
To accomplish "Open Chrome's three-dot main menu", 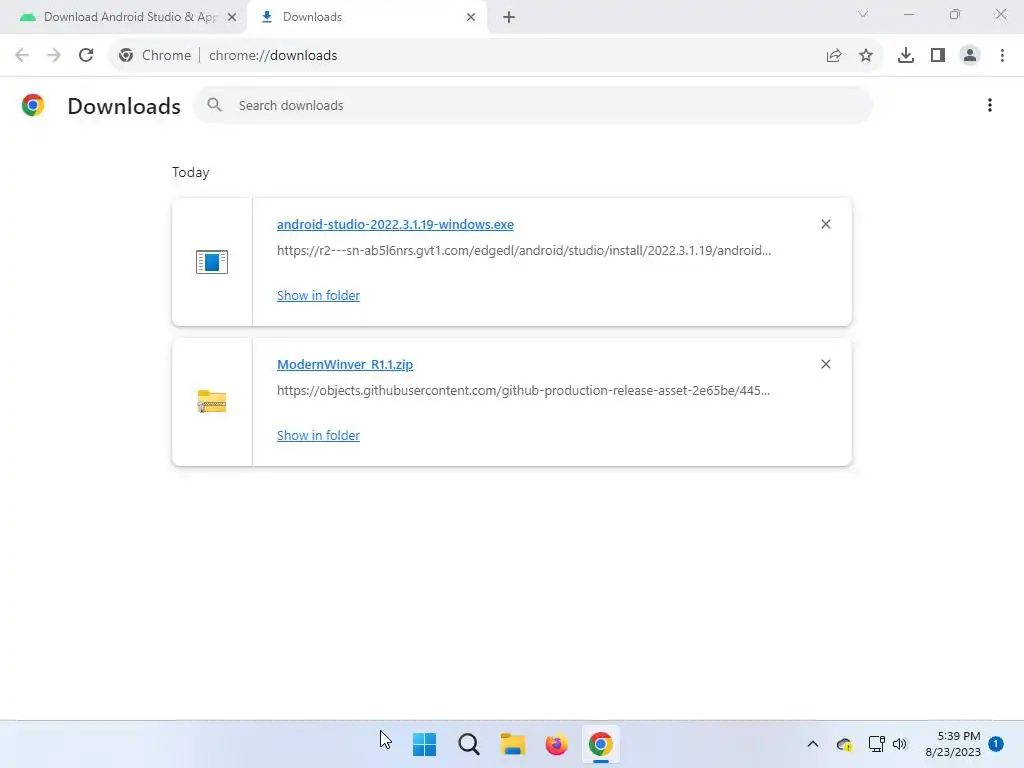I will pos(1002,56).
